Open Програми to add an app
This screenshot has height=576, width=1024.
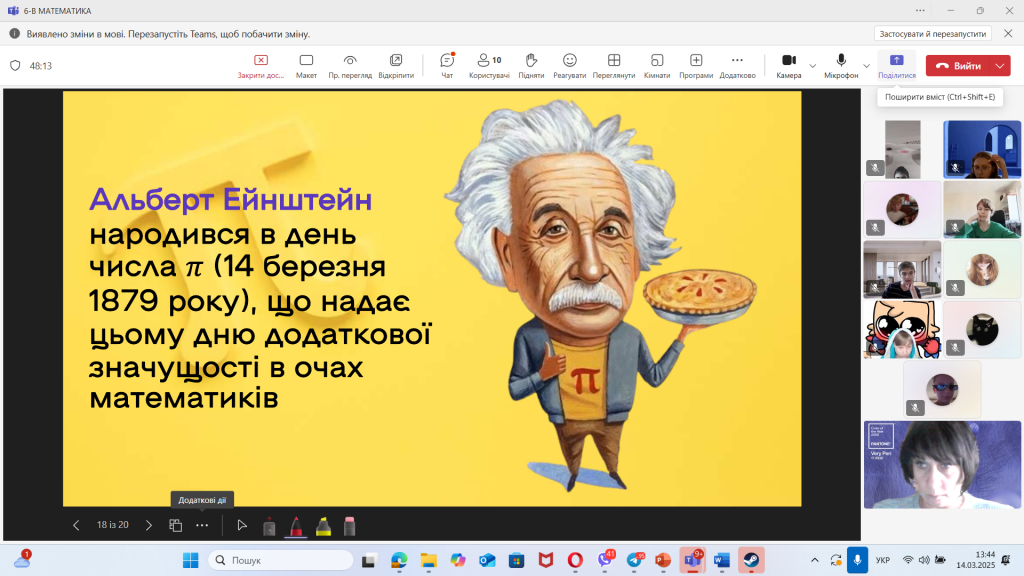[697, 62]
